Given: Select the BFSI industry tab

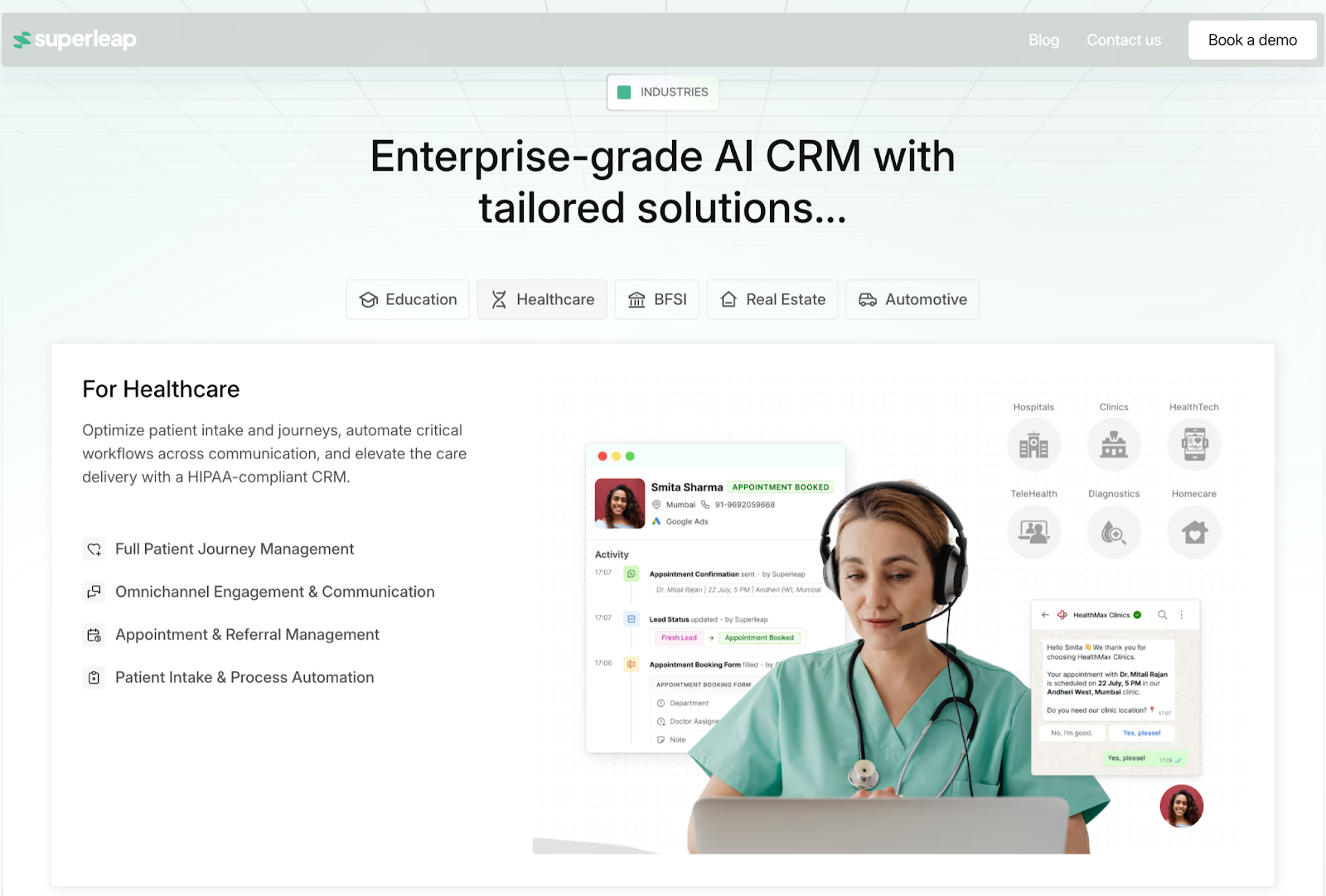Looking at the screenshot, I should click(x=657, y=299).
